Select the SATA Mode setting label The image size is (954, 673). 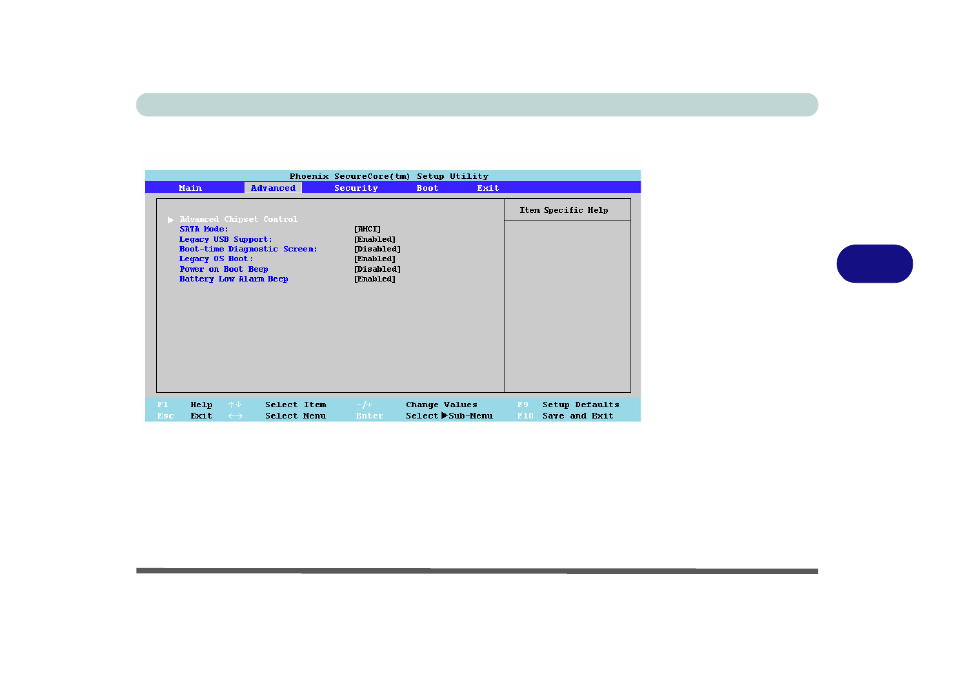[x=204, y=229]
